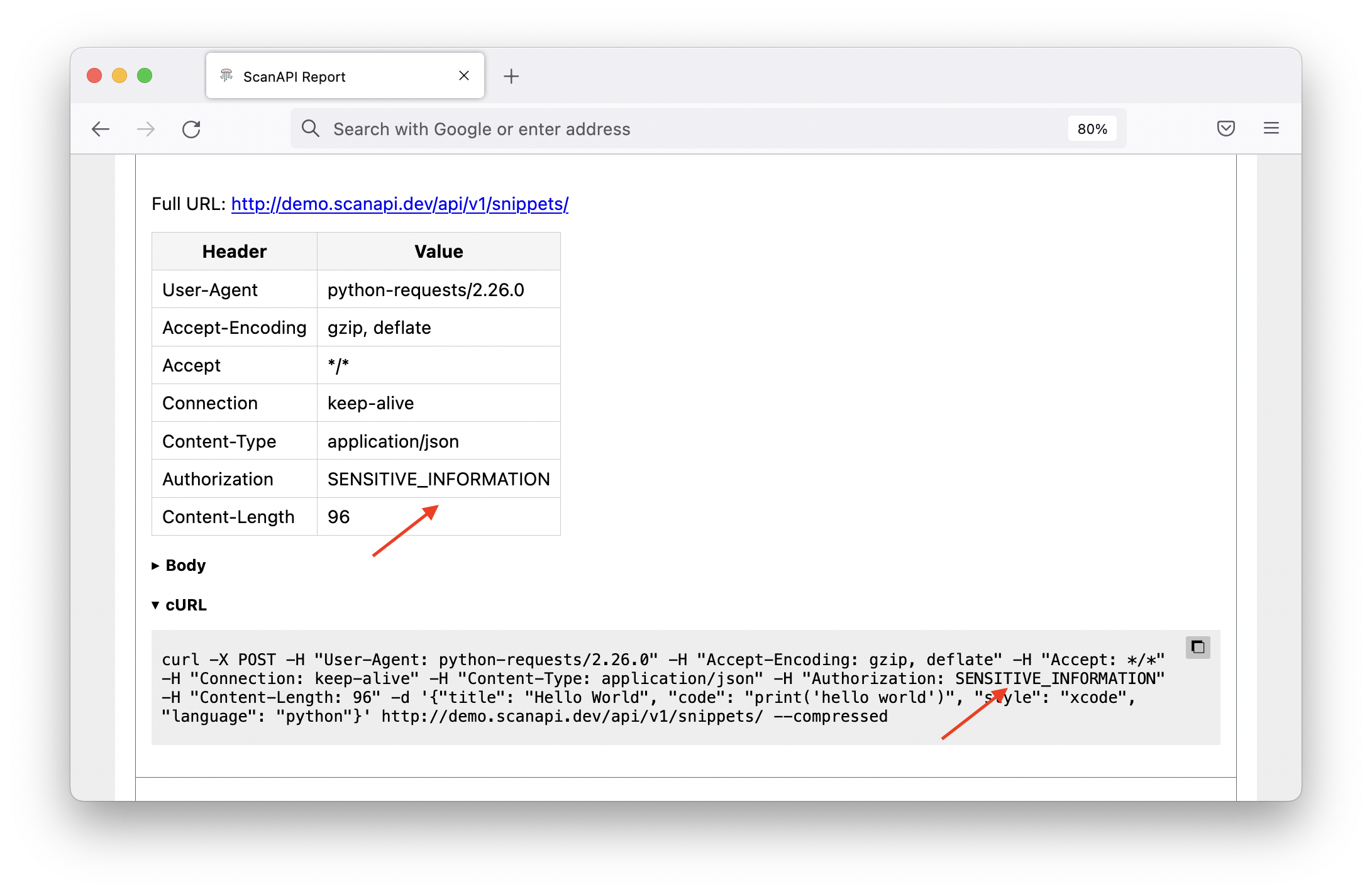Click the Body disclosure triangle
The height and width of the screenshot is (894, 1372).
click(x=155, y=565)
